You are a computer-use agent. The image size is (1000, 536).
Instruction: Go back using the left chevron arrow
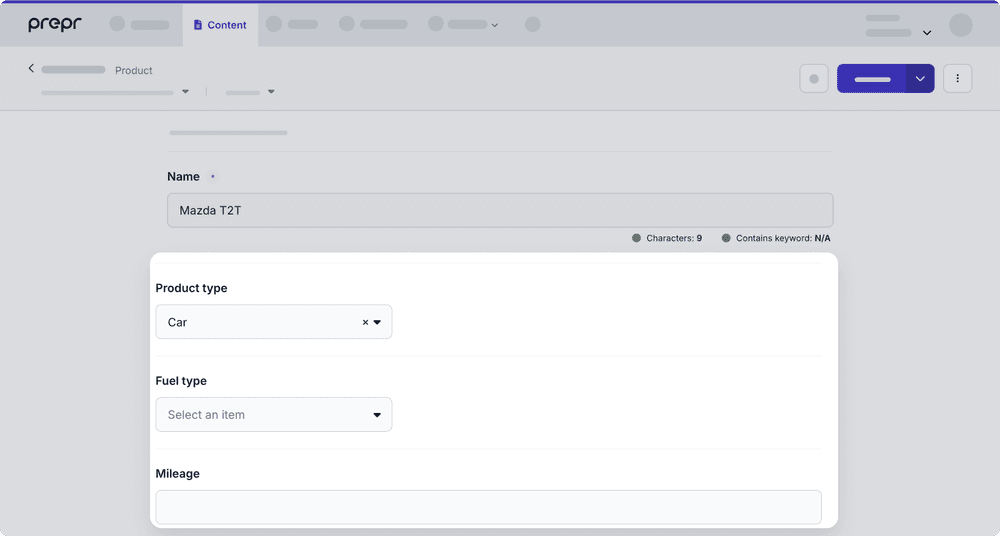(x=31, y=68)
